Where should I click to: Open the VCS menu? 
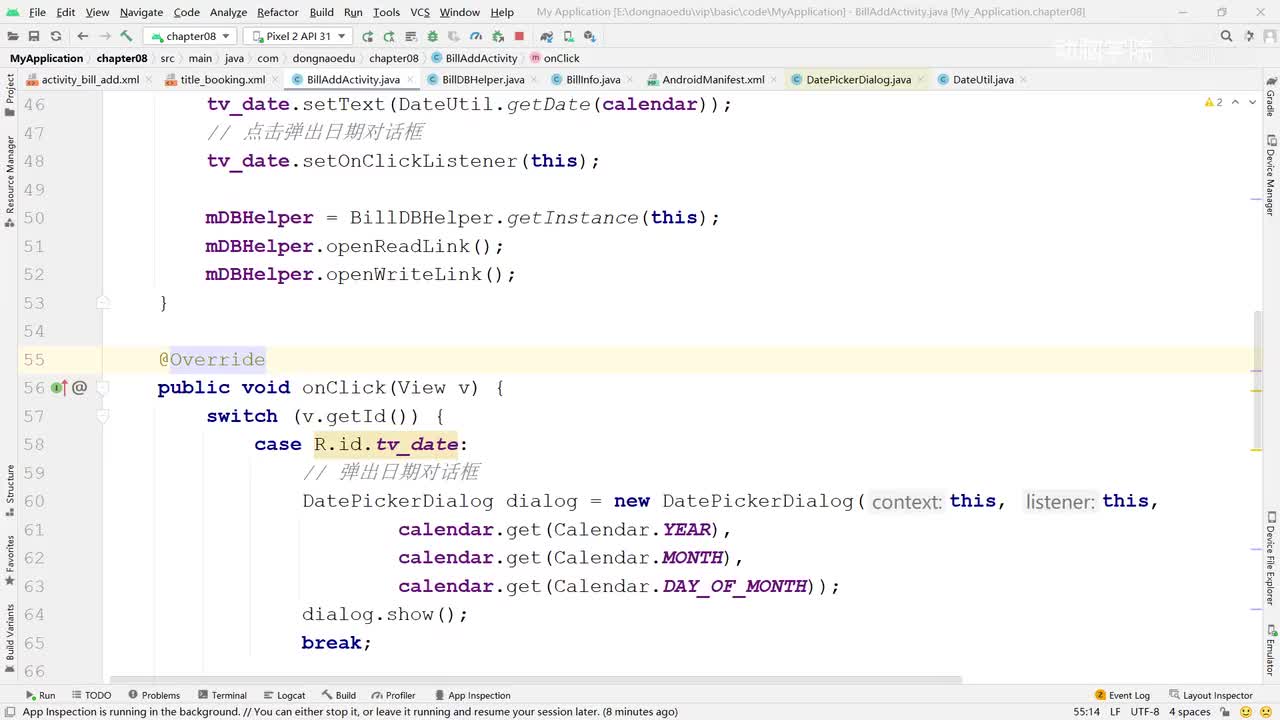pos(420,12)
